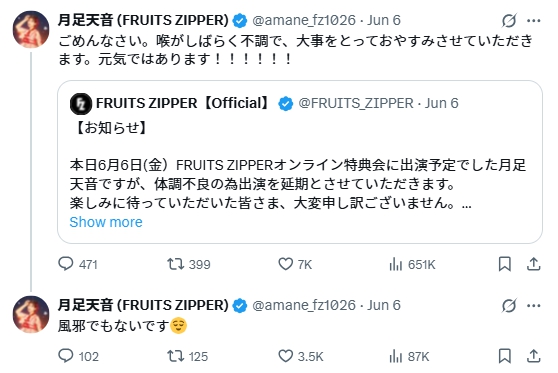The width and height of the screenshot is (558, 373).
Task: Open the @amane_fz1026 handle on first tweet
Action: pyautogui.click(x=304, y=20)
